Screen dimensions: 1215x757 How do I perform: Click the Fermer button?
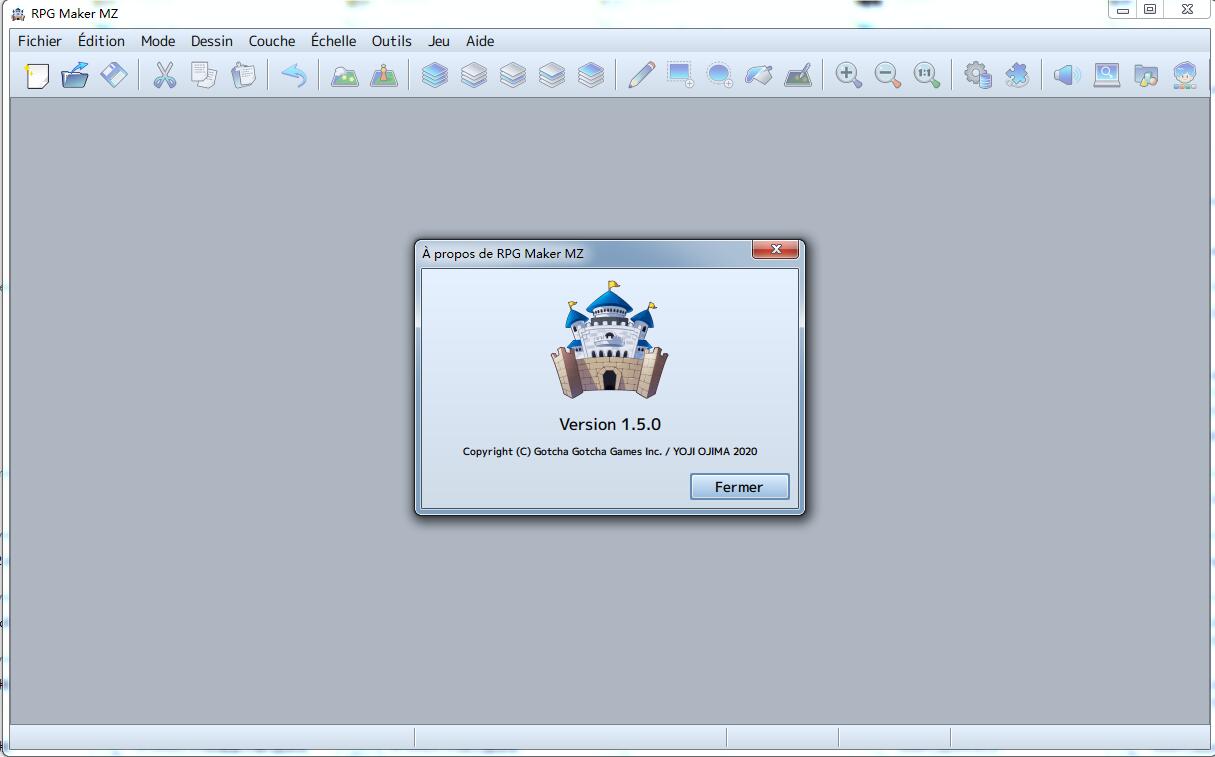pyautogui.click(x=740, y=487)
